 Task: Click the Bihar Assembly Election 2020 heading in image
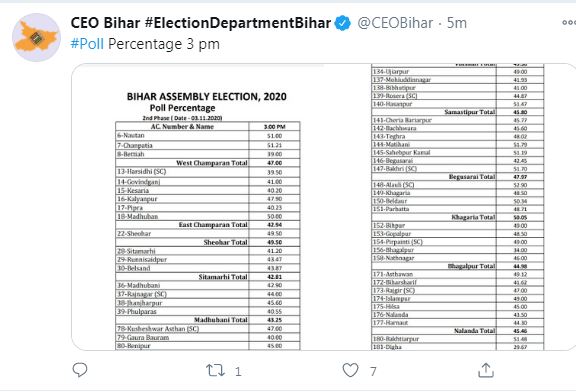tap(206, 97)
